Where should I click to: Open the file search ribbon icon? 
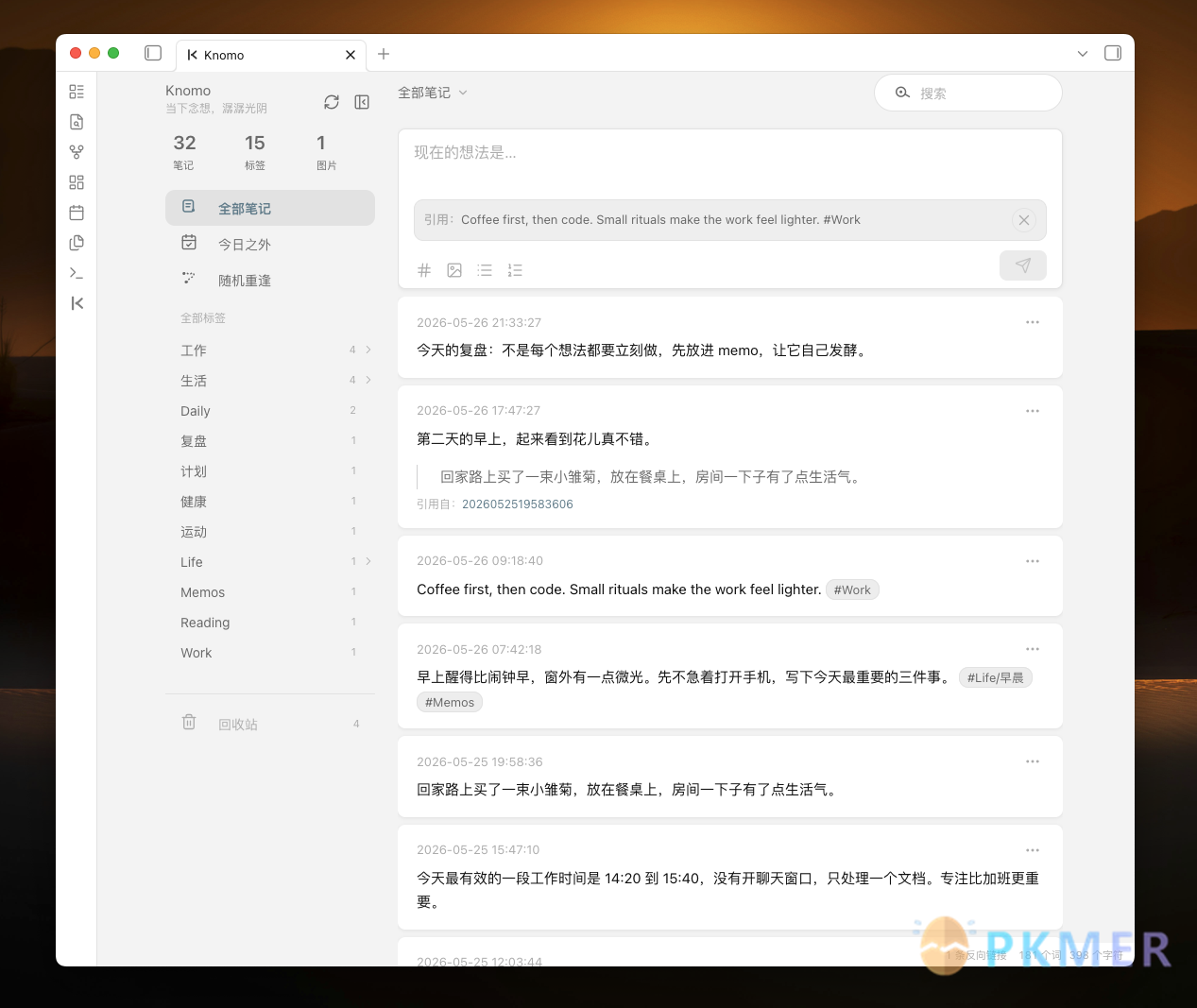pyautogui.click(x=77, y=122)
